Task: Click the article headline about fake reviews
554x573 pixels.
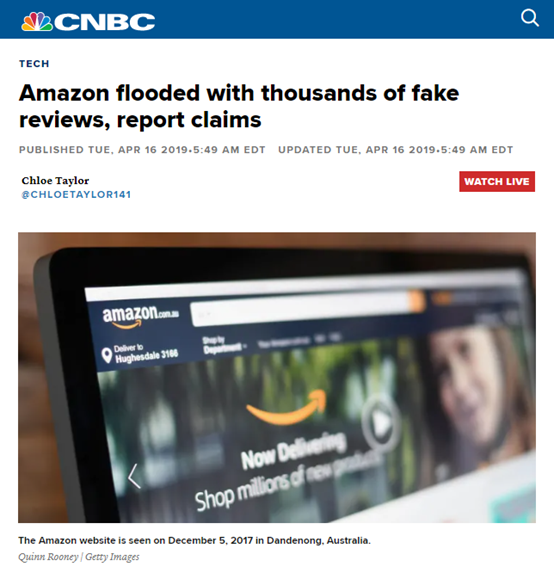Action: pos(239,106)
